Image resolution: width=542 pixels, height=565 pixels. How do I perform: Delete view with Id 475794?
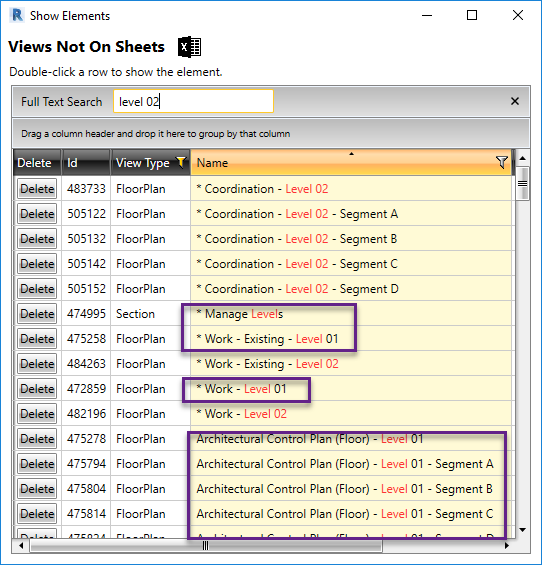pyautogui.click(x=37, y=463)
